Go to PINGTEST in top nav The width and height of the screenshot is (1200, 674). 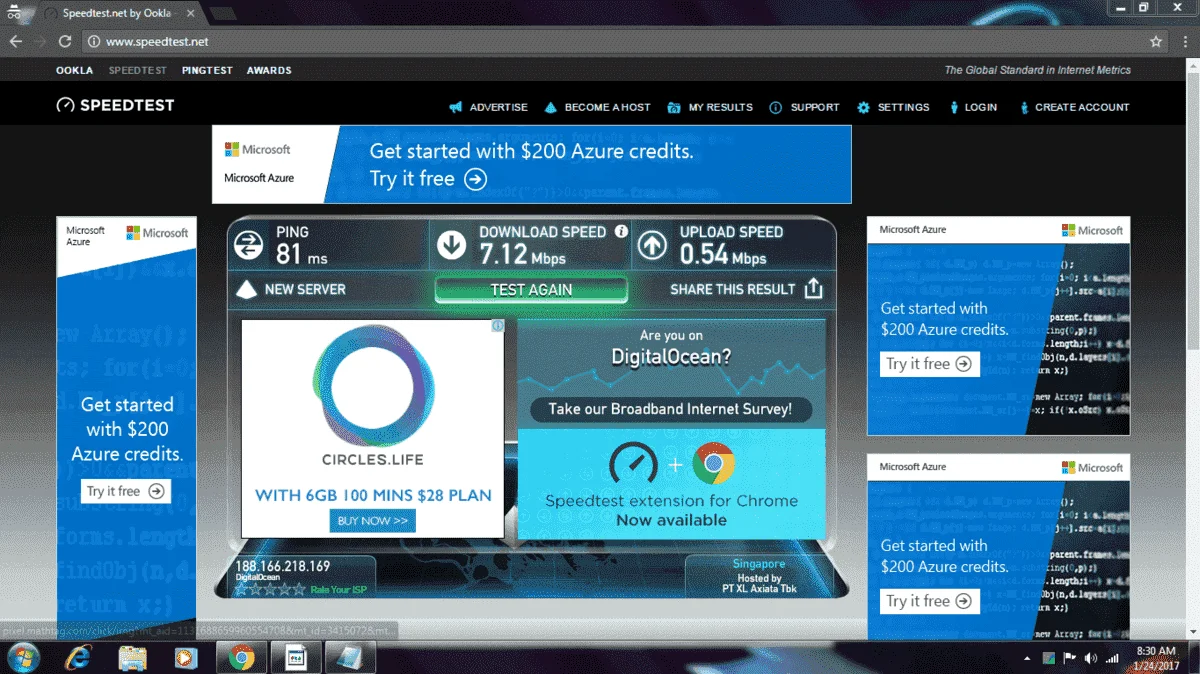tap(207, 70)
